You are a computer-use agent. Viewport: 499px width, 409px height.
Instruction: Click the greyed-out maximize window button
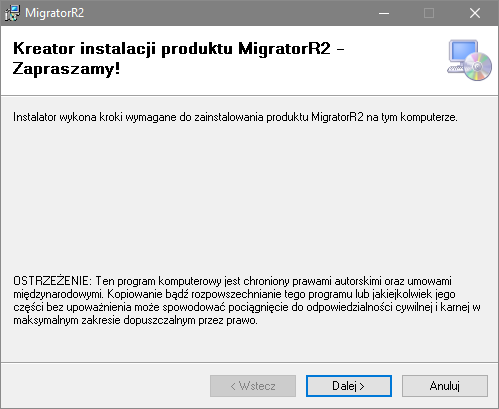[429, 13]
